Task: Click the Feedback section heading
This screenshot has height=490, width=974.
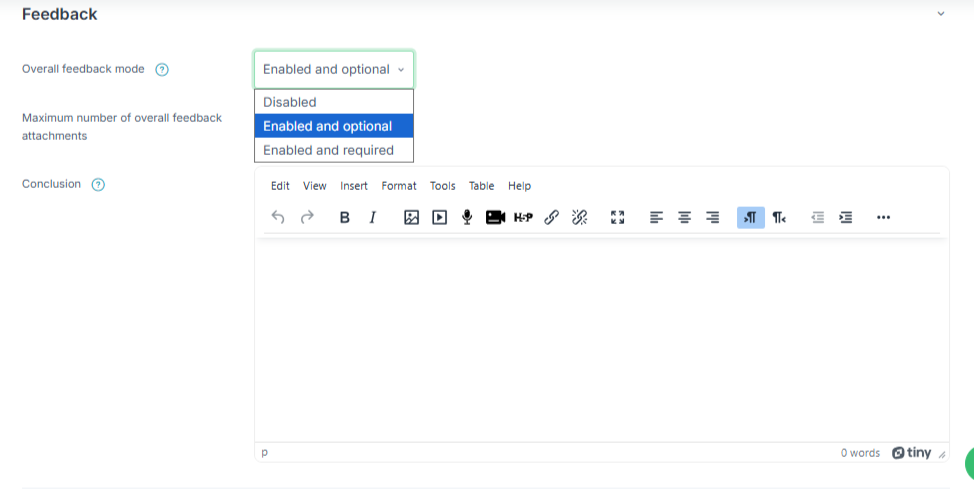Action: (60, 14)
